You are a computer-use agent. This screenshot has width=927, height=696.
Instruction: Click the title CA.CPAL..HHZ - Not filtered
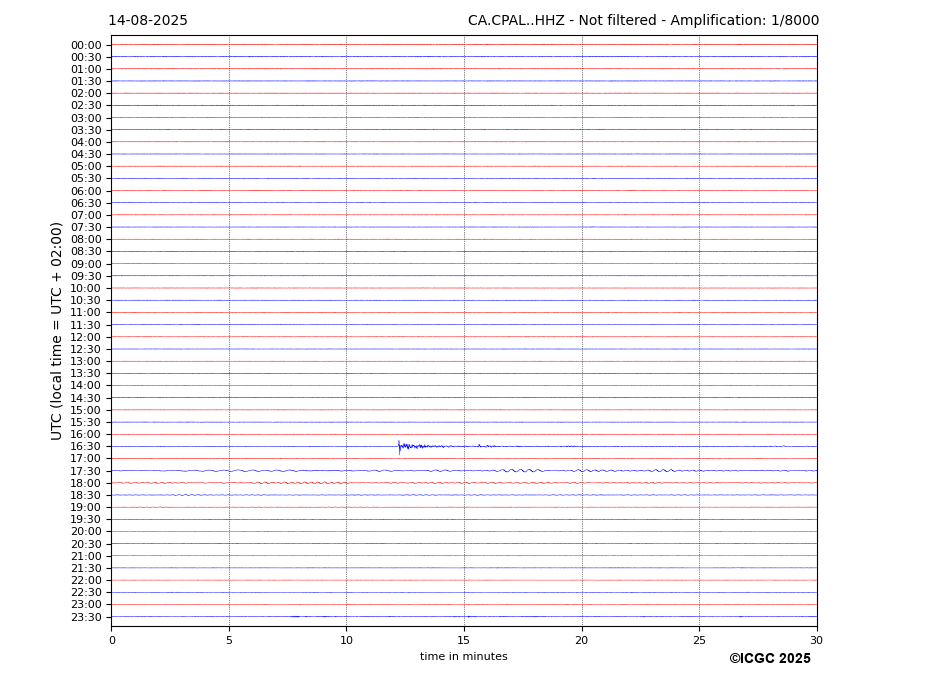pos(562,21)
